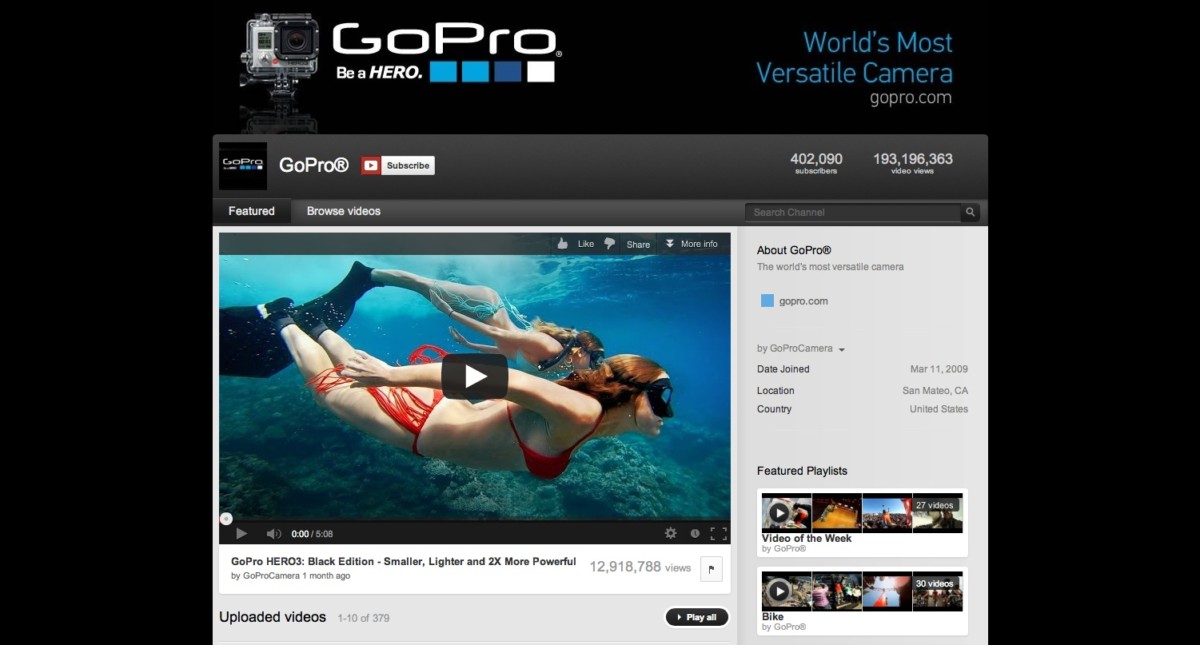Image resolution: width=1200 pixels, height=645 pixels.
Task: Click the 0:00 / 5:08 time display
Action: (x=310, y=534)
